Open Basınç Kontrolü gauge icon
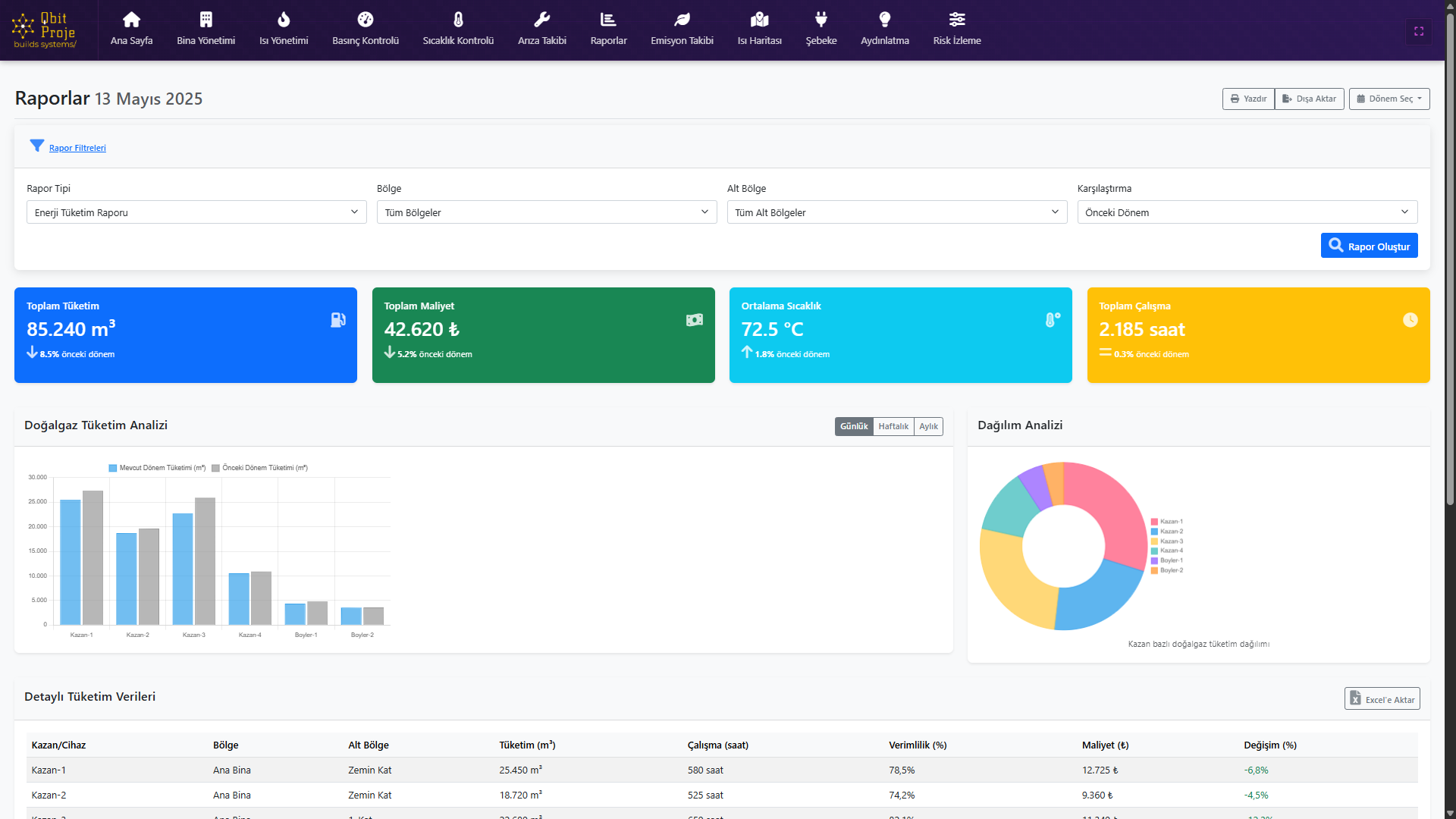 (365, 20)
